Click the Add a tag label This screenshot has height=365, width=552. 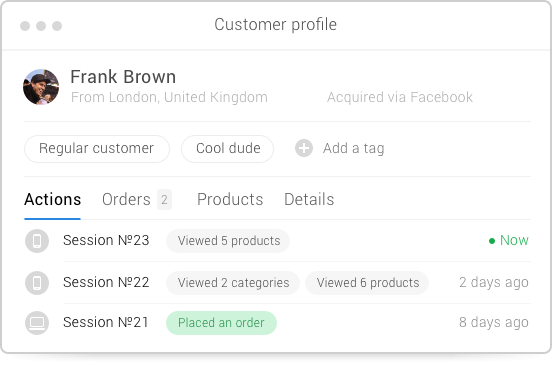[x=353, y=149]
